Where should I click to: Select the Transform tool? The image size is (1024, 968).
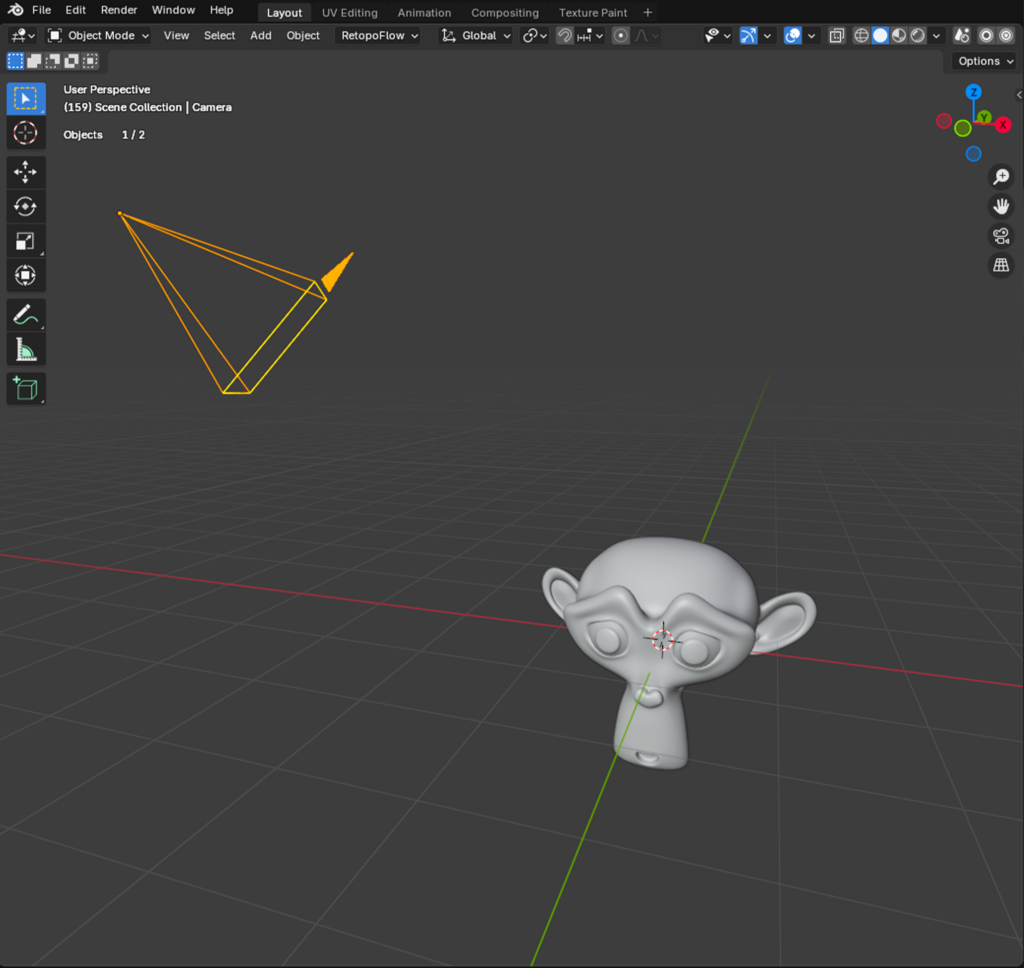pos(25,276)
